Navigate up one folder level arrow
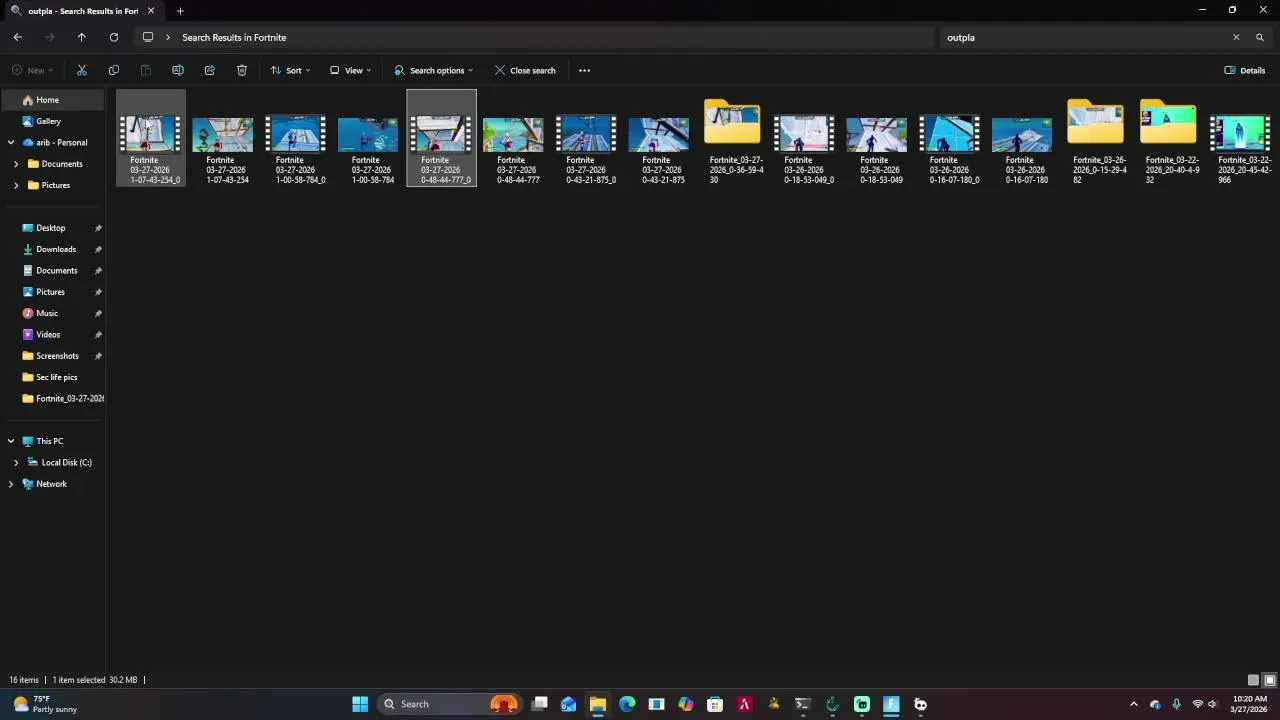The height and width of the screenshot is (720, 1280). click(x=82, y=37)
